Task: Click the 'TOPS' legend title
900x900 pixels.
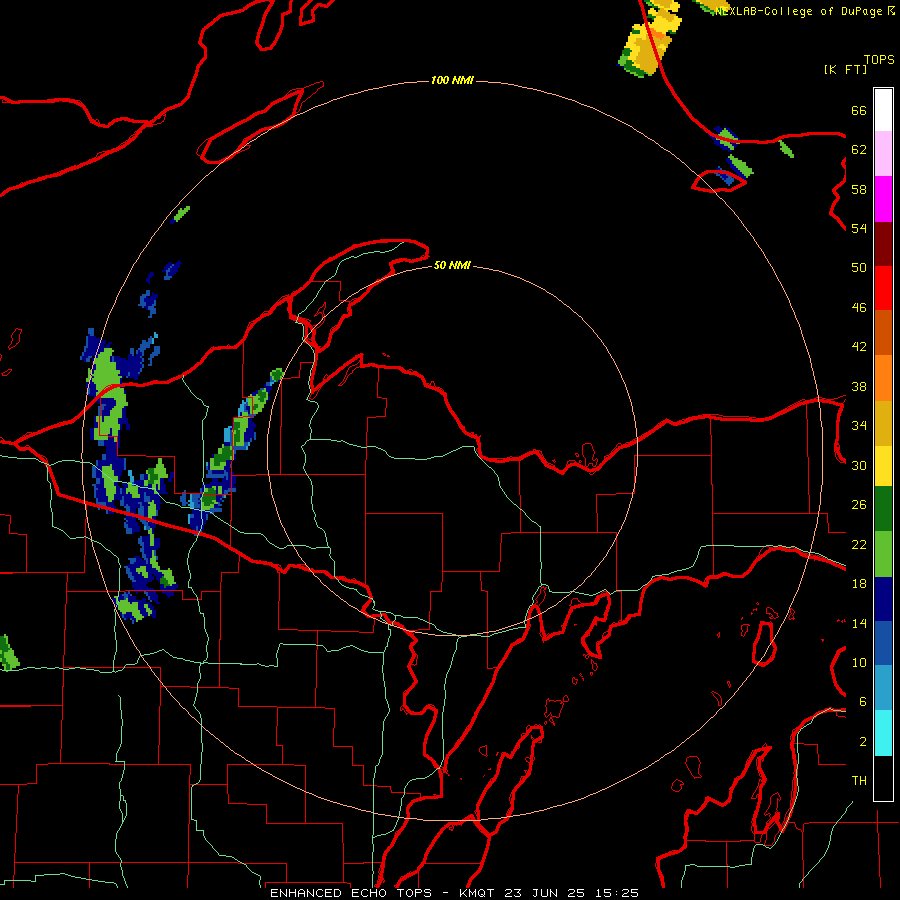Action: pyautogui.click(x=879, y=60)
